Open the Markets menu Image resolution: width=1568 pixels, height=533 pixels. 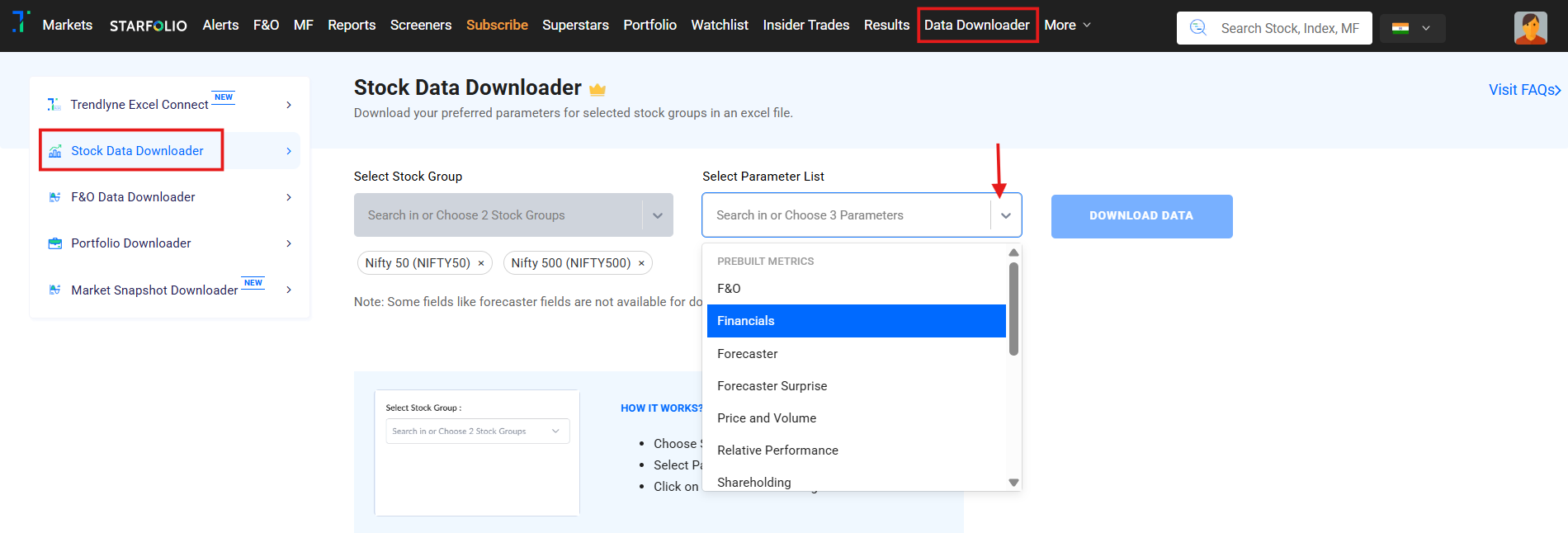click(68, 25)
